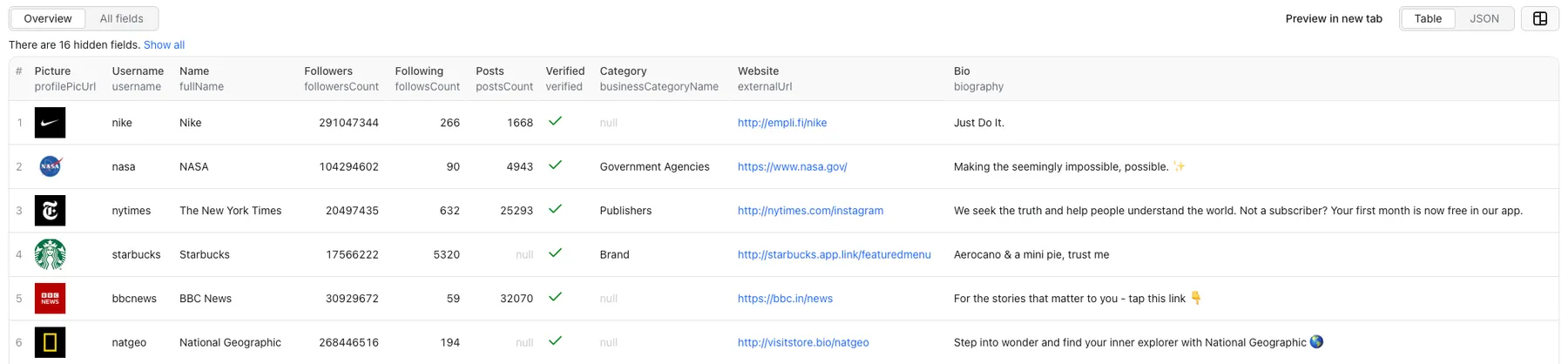Select category cell 'Brand'
The width and height of the screenshot is (1568, 364).
point(614,254)
